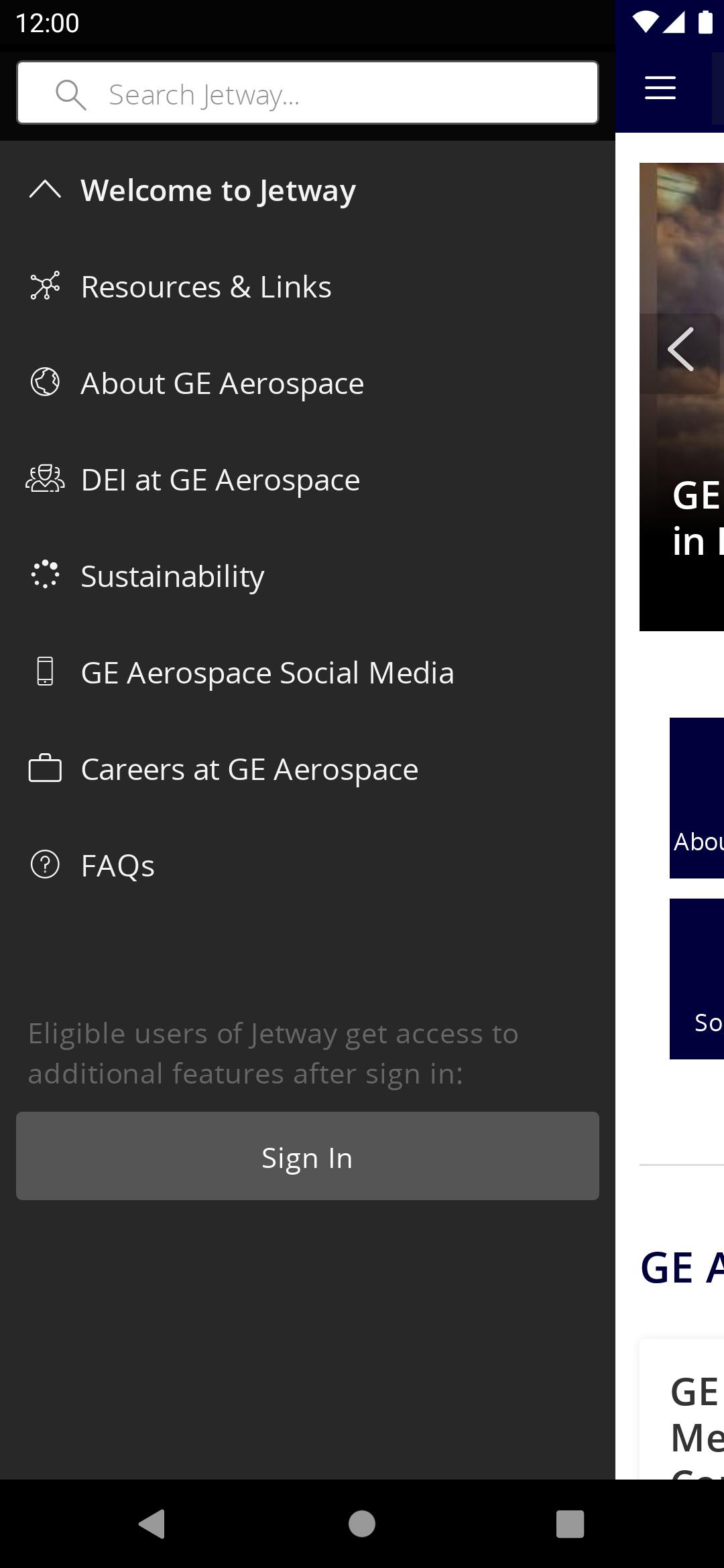Click the people icon for DEI at GE Aerospace
Image resolution: width=724 pixels, height=1568 pixels.
pyautogui.click(x=45, y=479)
